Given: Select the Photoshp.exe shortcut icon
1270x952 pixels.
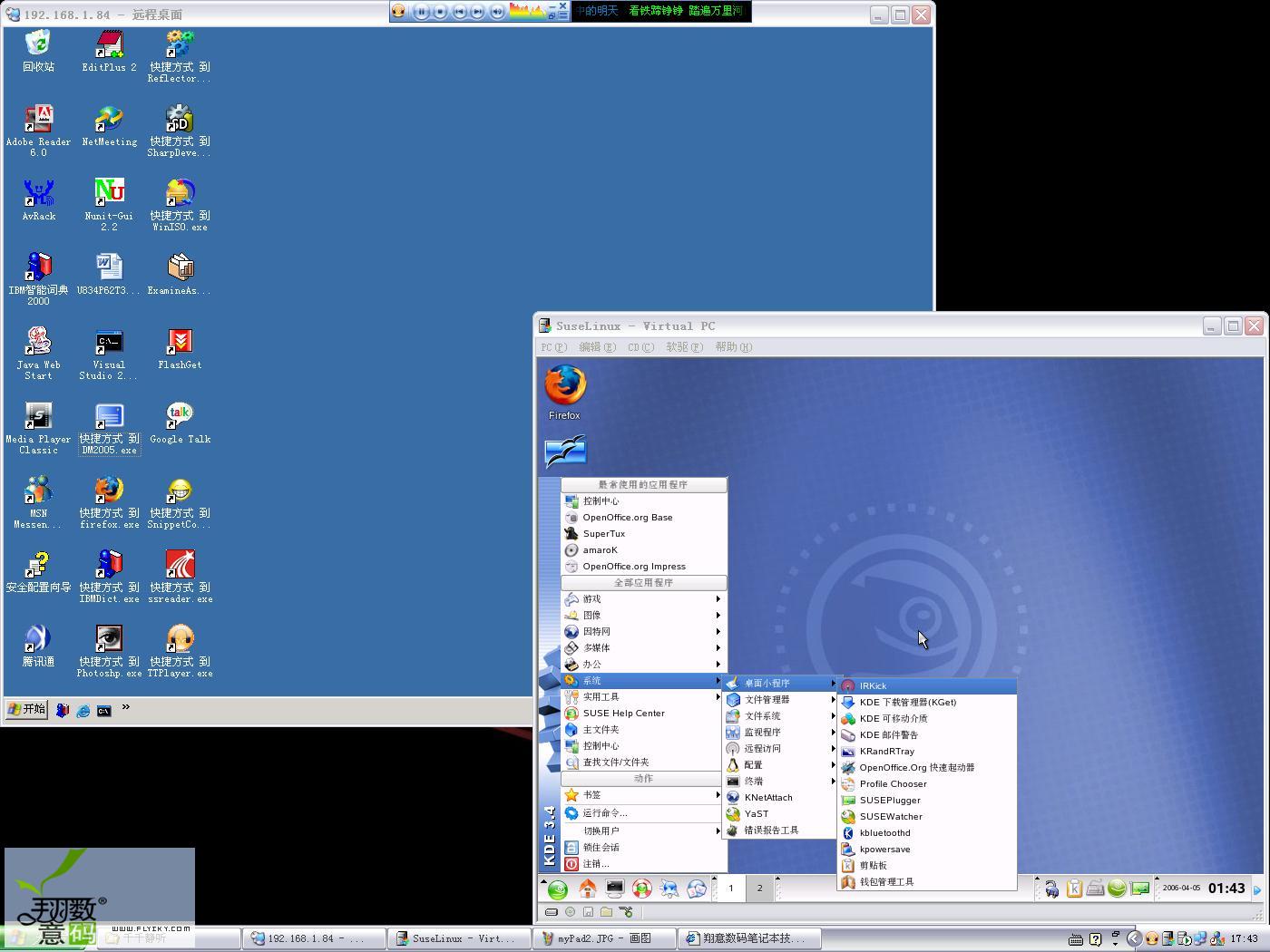Looking at the screenshot, I should pos(109,651).
